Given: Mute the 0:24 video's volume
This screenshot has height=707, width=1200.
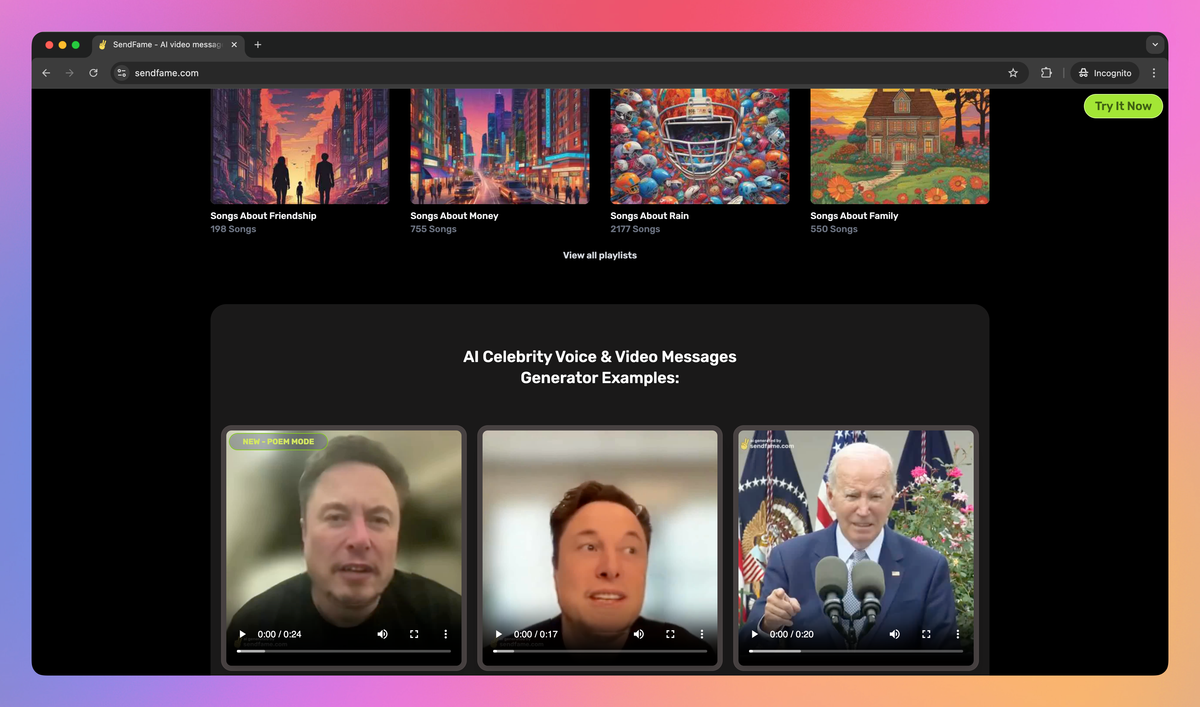Looking at the screenshot, I should [x=382, y=634].
